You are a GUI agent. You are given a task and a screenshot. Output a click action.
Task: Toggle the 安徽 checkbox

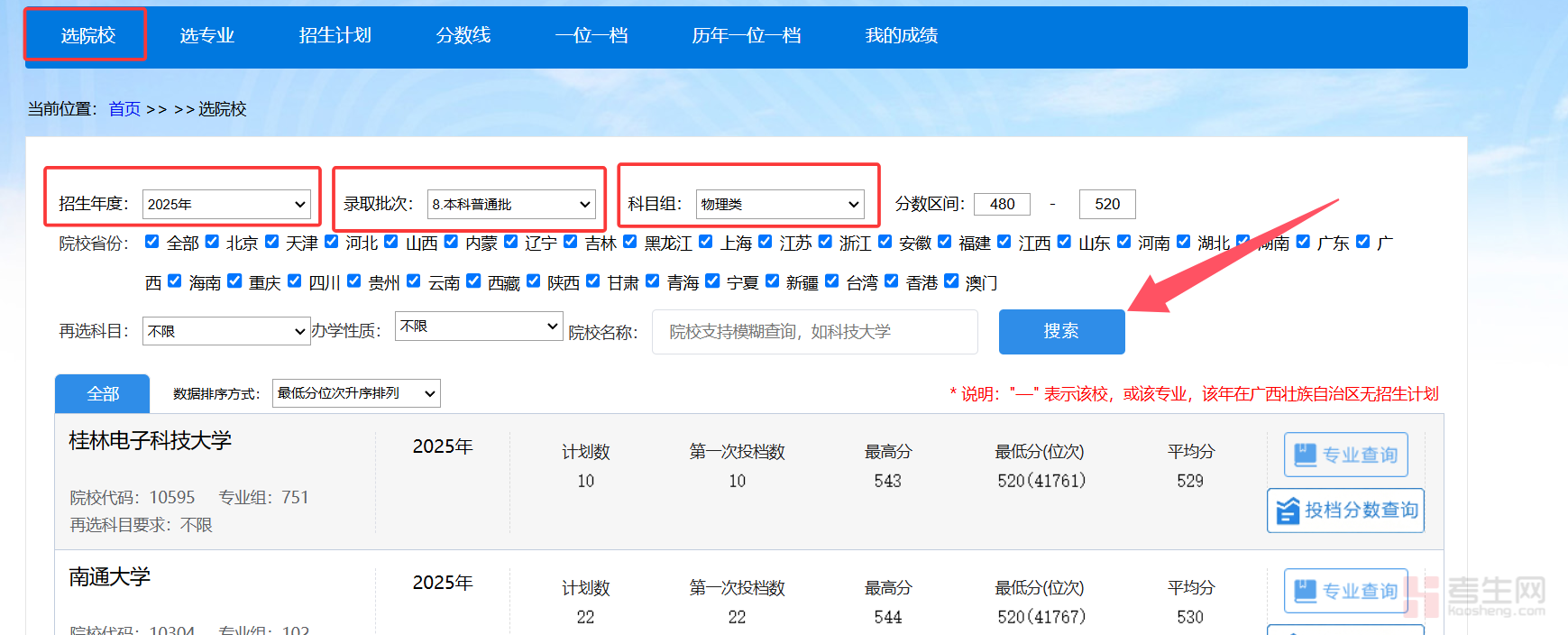[x=885, y=241]
